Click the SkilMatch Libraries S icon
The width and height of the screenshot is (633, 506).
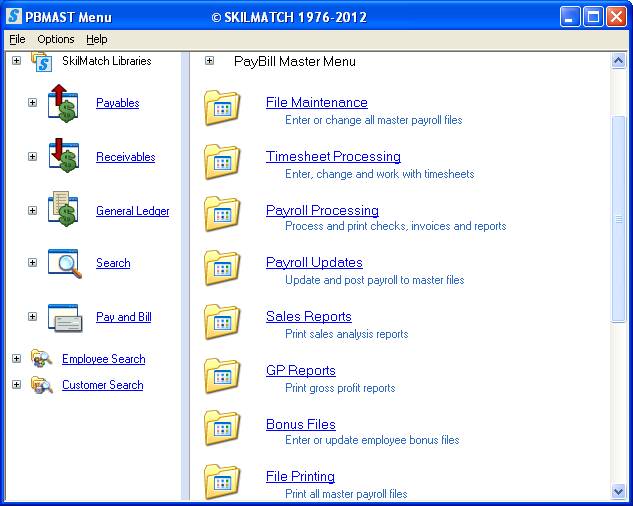(42, 62)
